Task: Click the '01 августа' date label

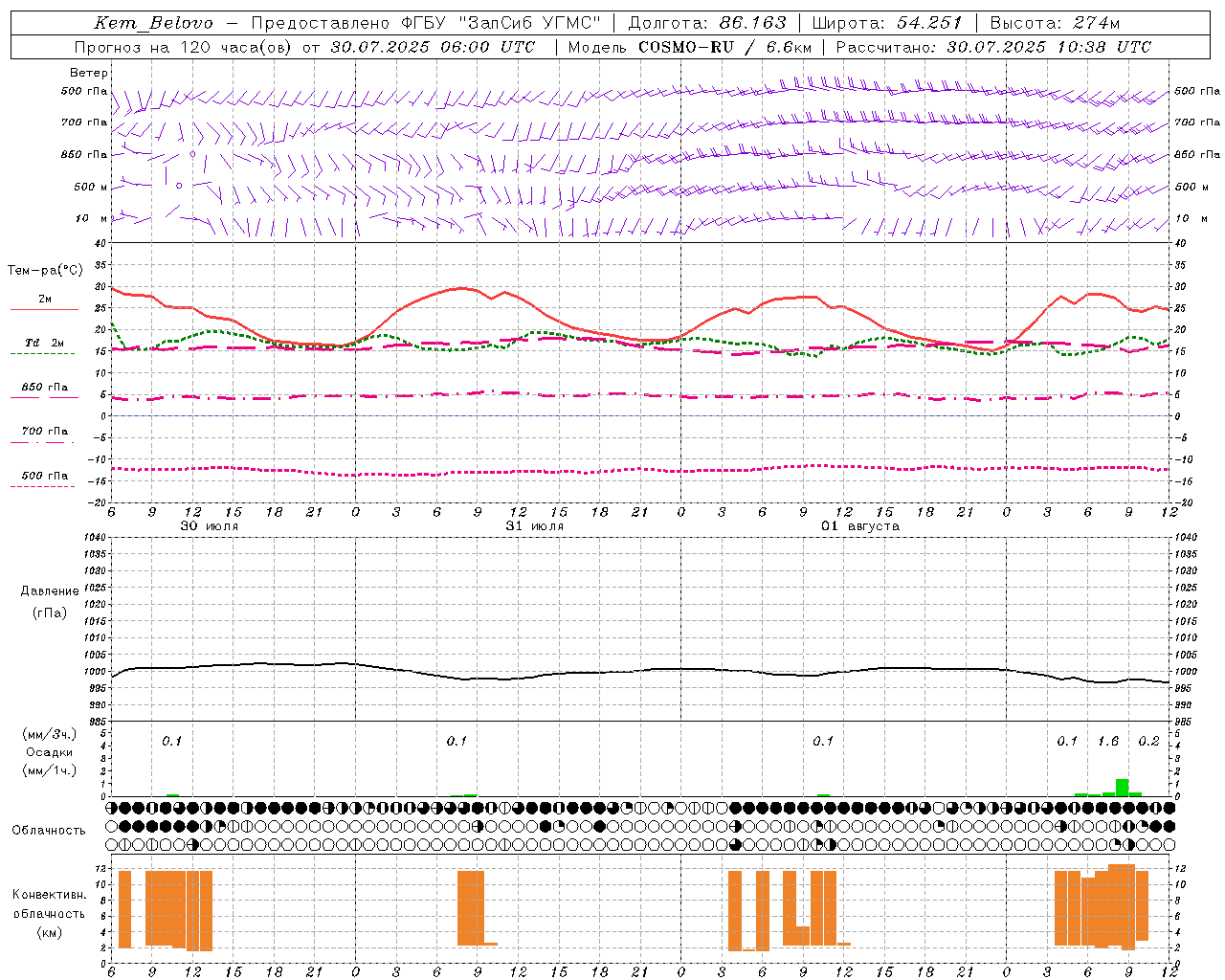Action: (860, 526)
